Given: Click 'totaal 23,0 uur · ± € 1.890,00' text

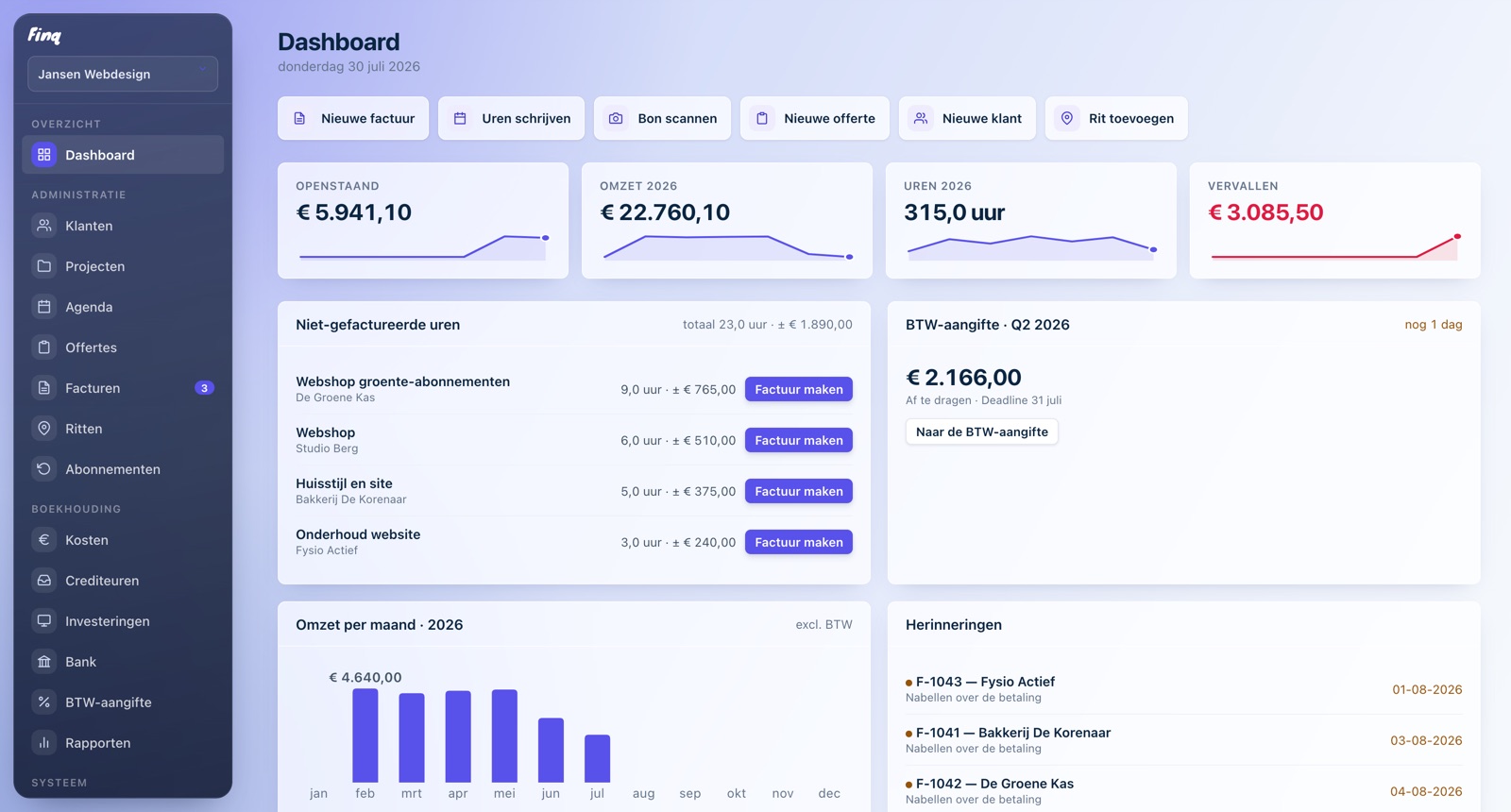Looking at the screenshot, I should [x=768, y=324].
